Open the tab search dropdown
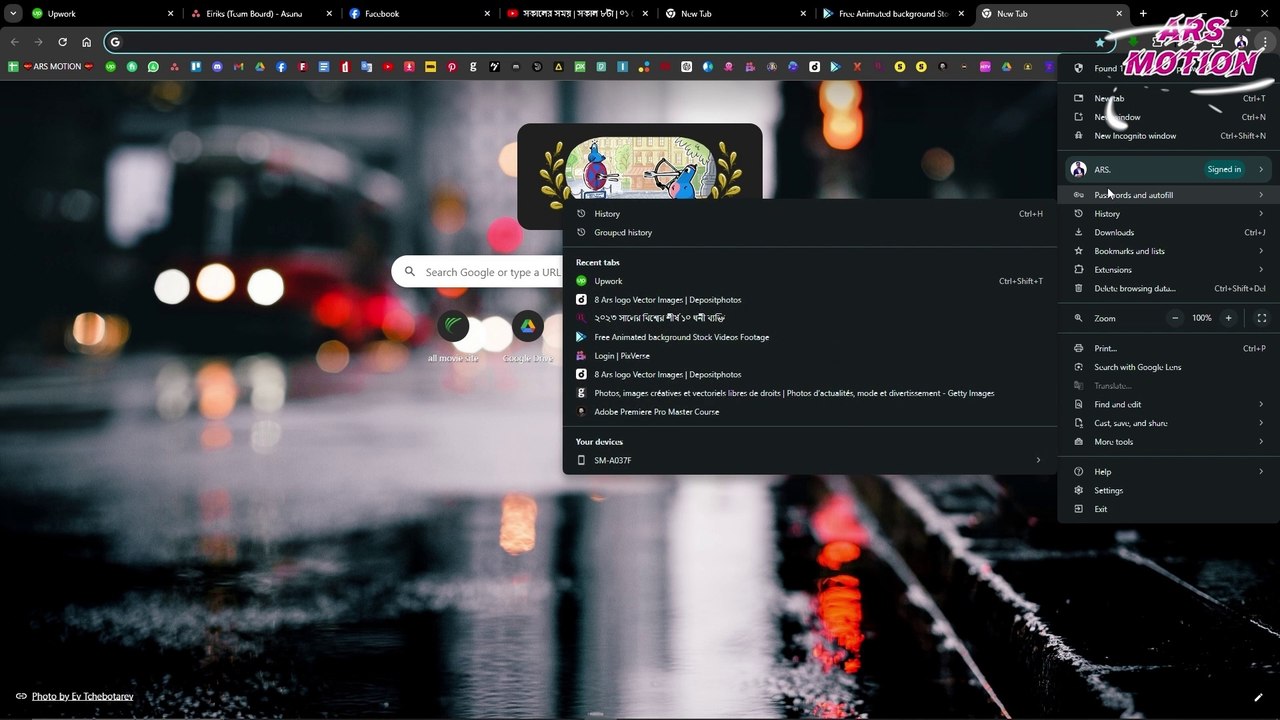The height and width of the screenshot is (720, 1280). point(13,14)
